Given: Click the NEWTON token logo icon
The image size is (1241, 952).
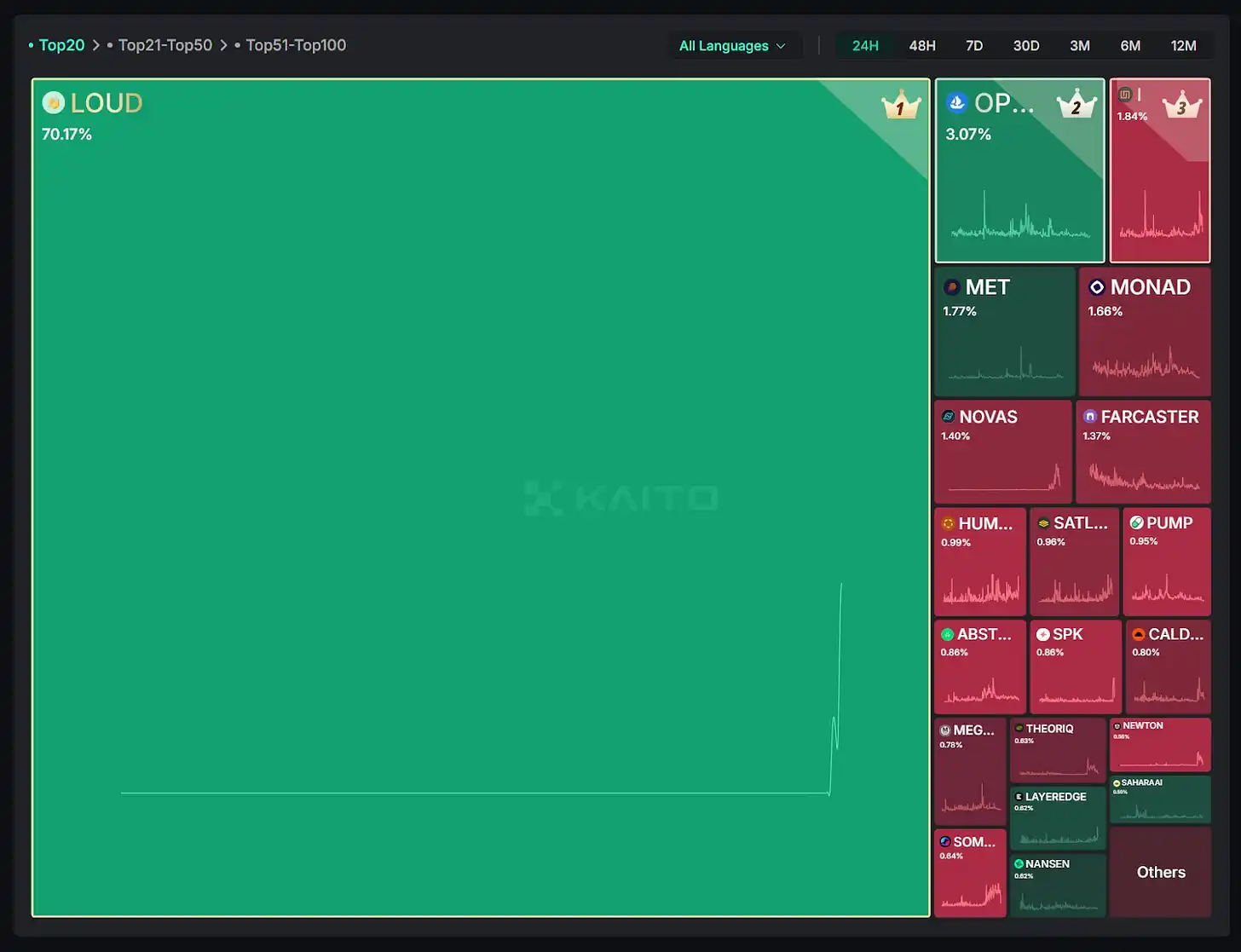Looking at the screenshot, I should [1117, 726].
